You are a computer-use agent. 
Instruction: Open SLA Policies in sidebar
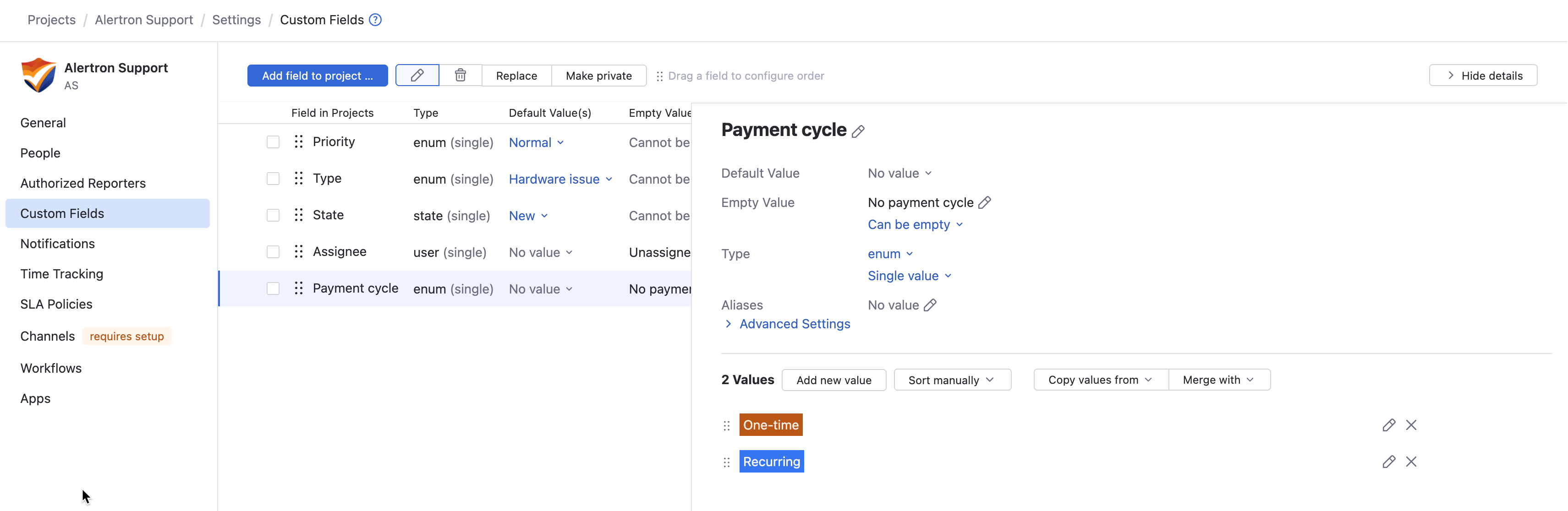57,304
